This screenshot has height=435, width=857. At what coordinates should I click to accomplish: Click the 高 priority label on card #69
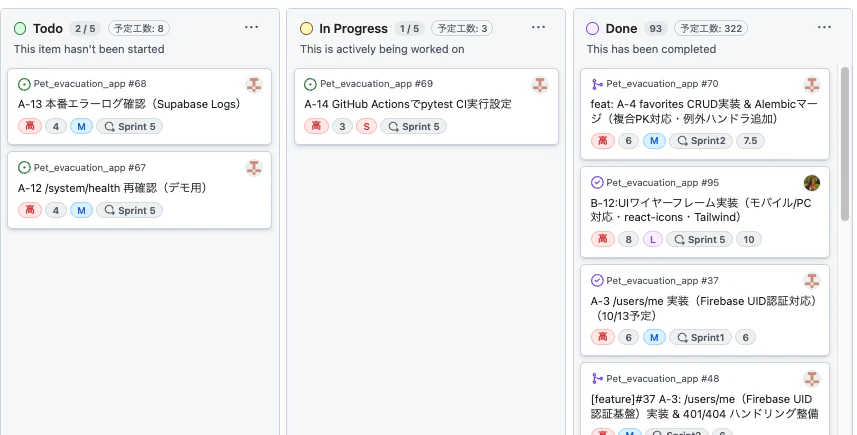tap(316, 127)
